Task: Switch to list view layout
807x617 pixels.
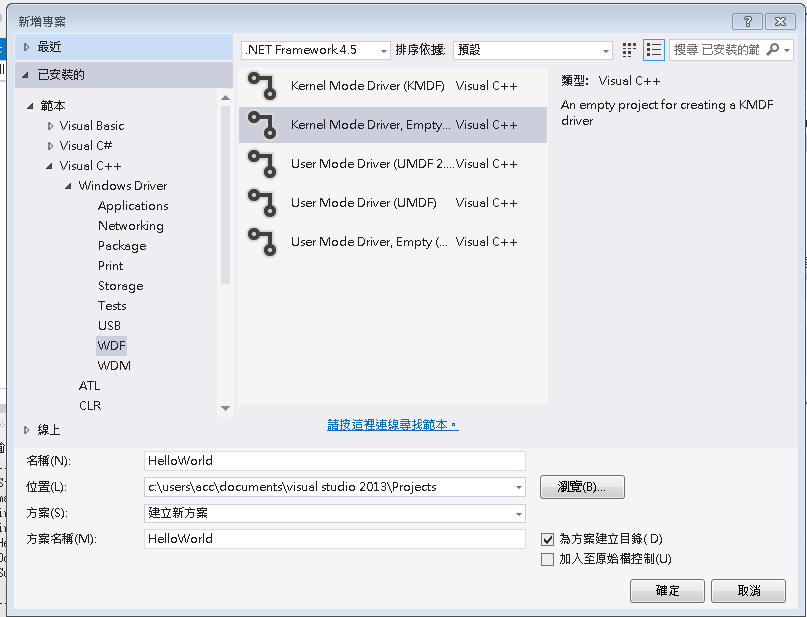Action: pos(654,50)
